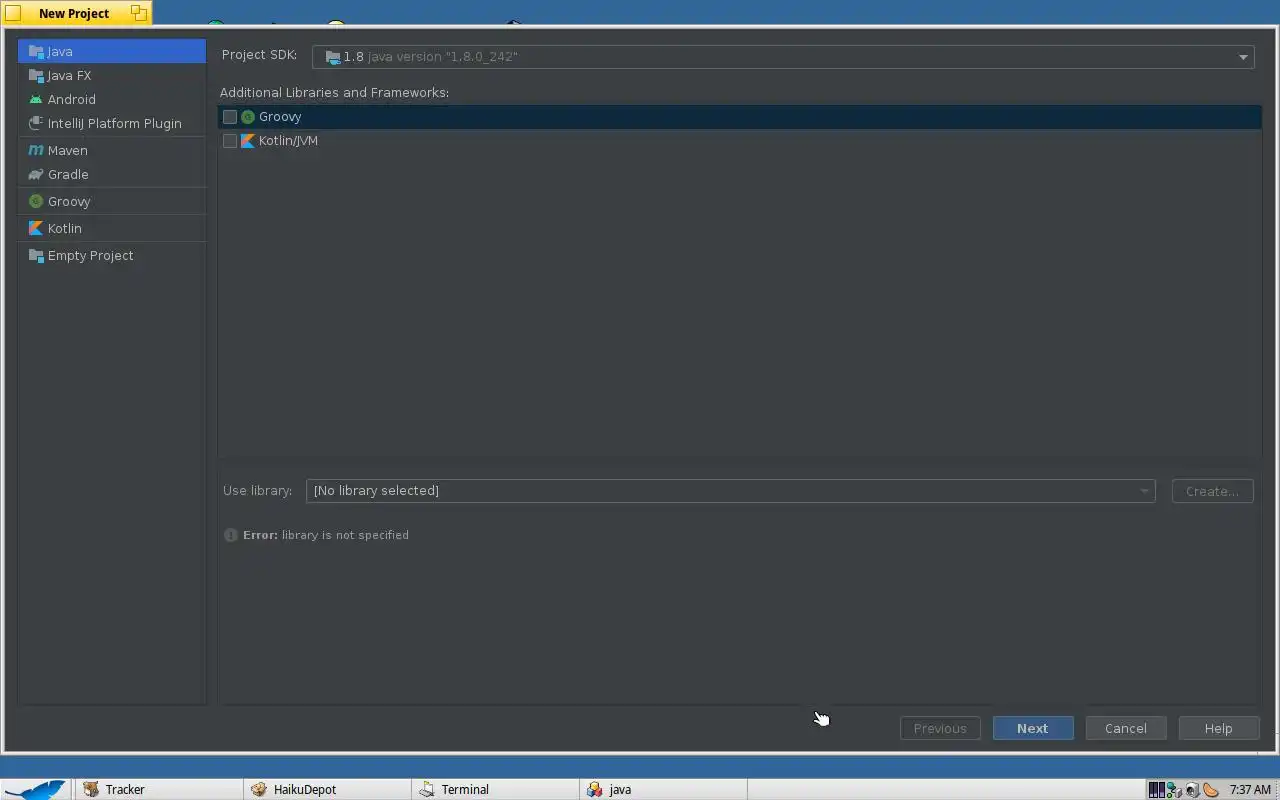Enable the Kotlin/JVM framework checkbox
This screenshot has width=1280, height=800.
(230, 141)
